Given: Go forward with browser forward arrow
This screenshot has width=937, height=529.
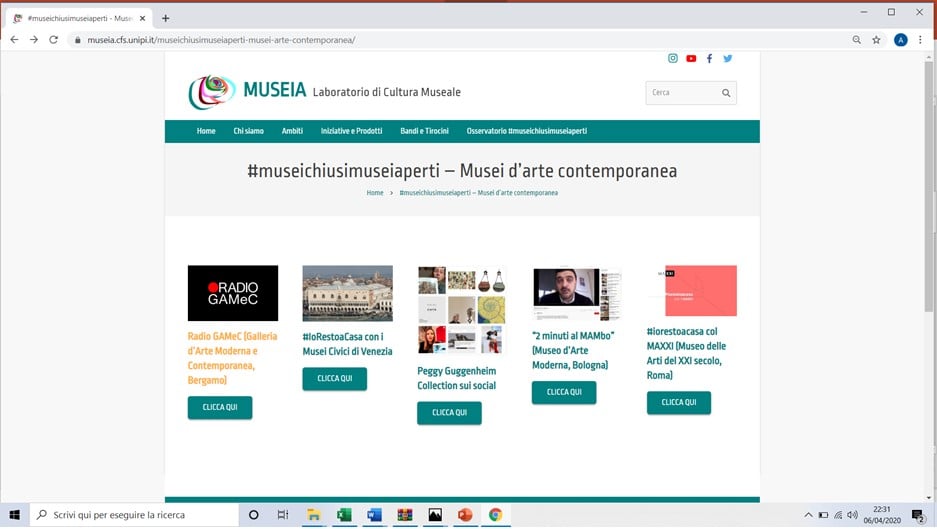Looking at the screenshot, I should pos(34,39).
